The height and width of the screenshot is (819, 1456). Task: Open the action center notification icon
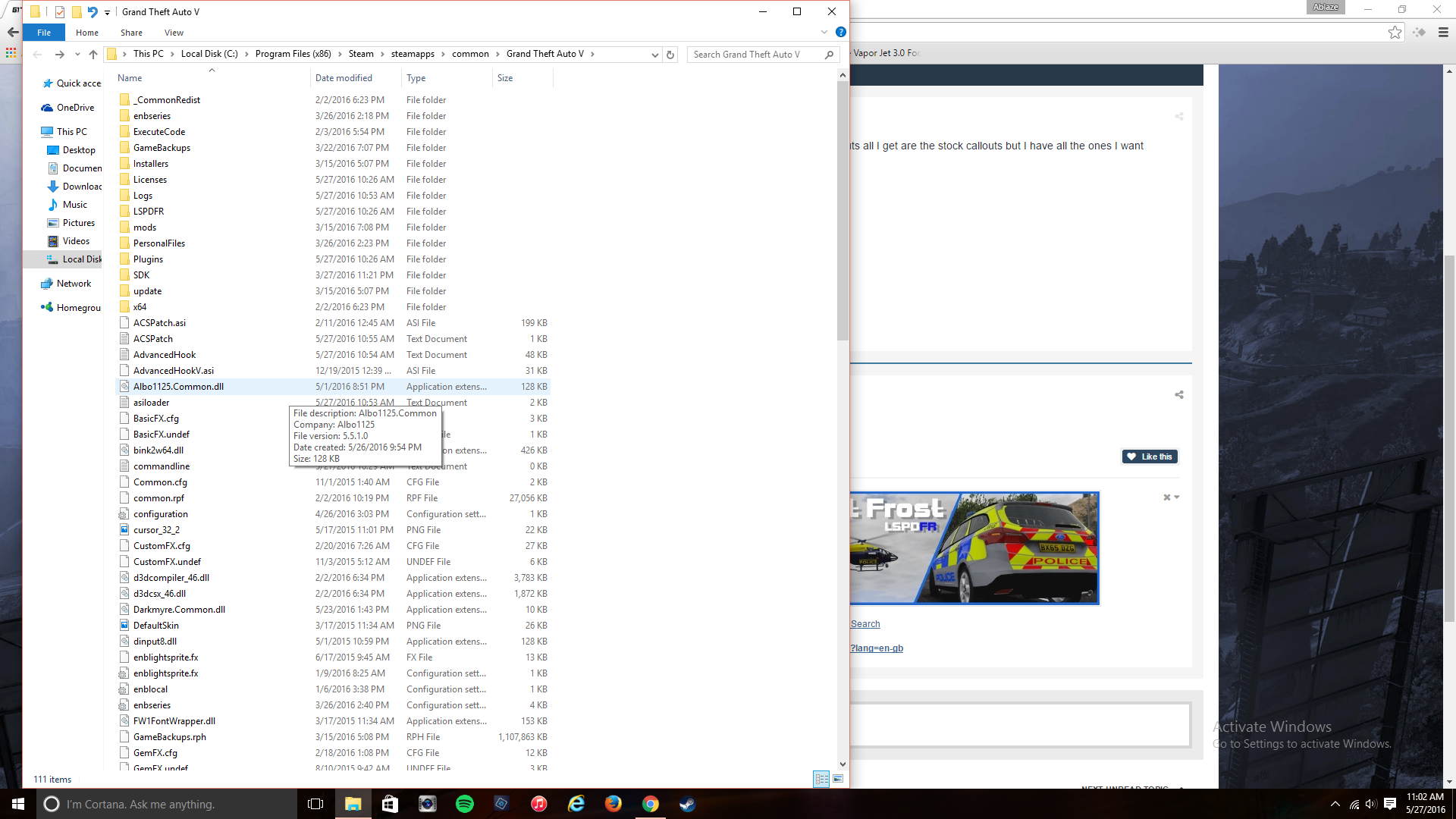tap(1390, 804)
